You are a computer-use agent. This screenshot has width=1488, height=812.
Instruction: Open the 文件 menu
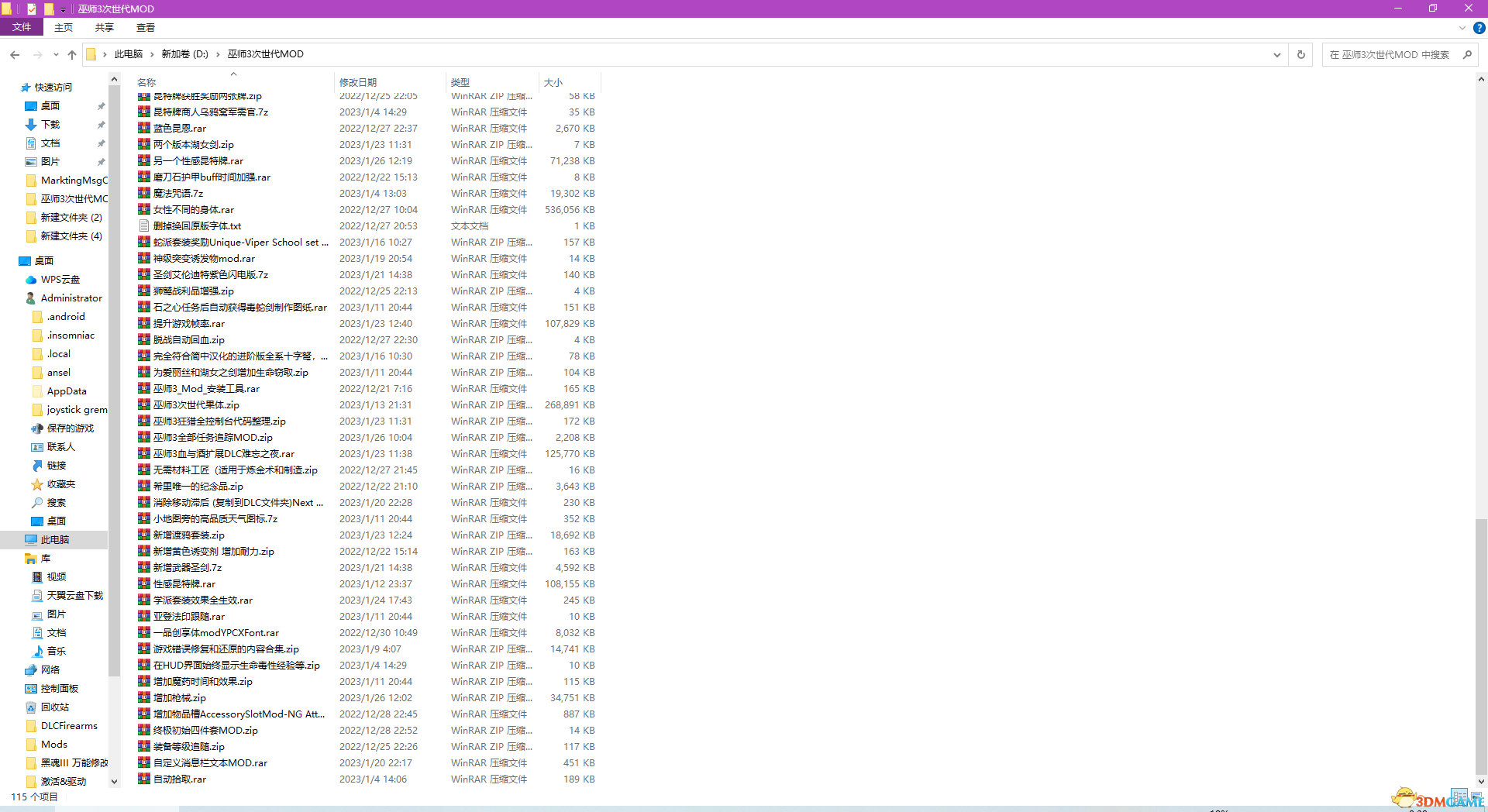click(x=22, y=27)
